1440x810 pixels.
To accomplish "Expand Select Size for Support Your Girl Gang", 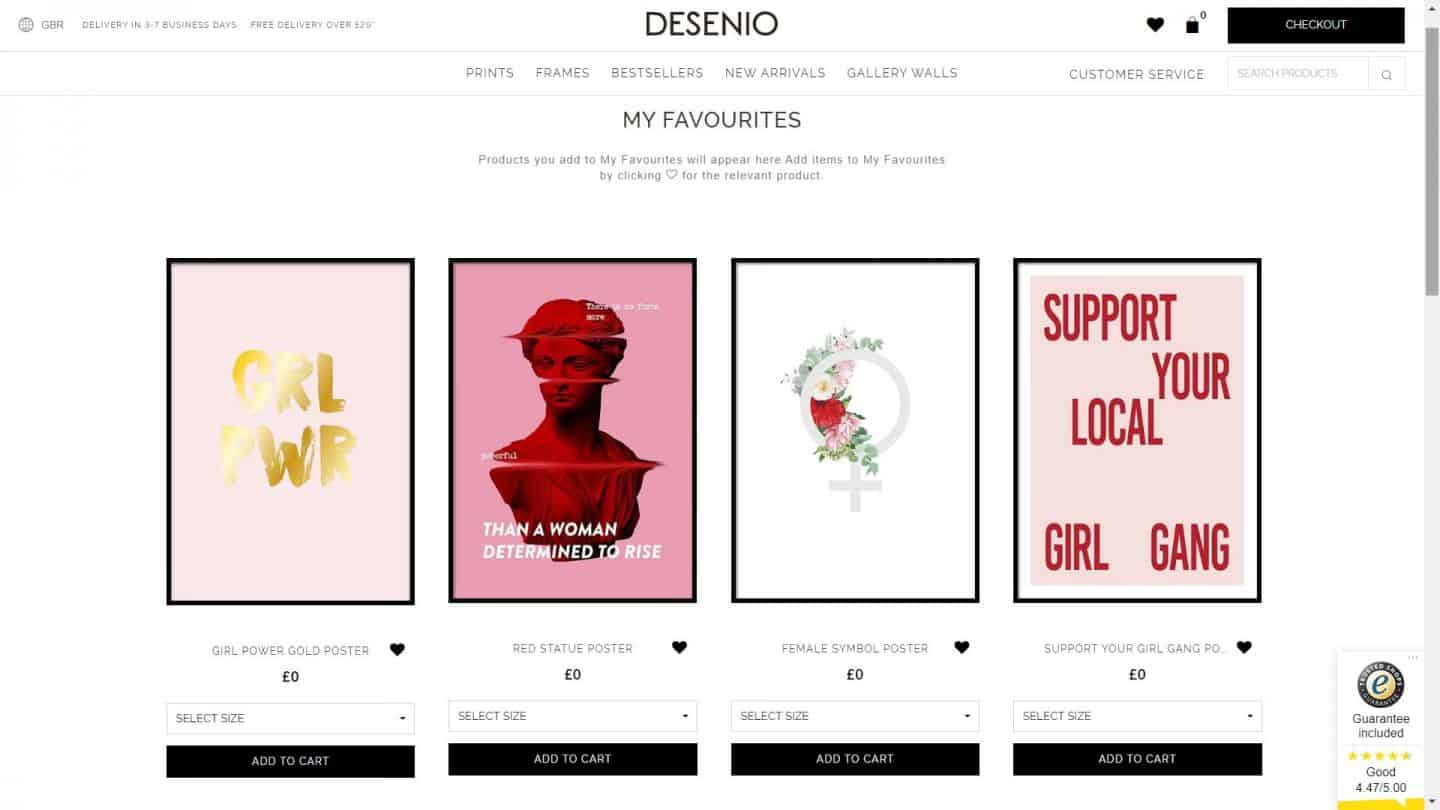I will pos(1137,716).
